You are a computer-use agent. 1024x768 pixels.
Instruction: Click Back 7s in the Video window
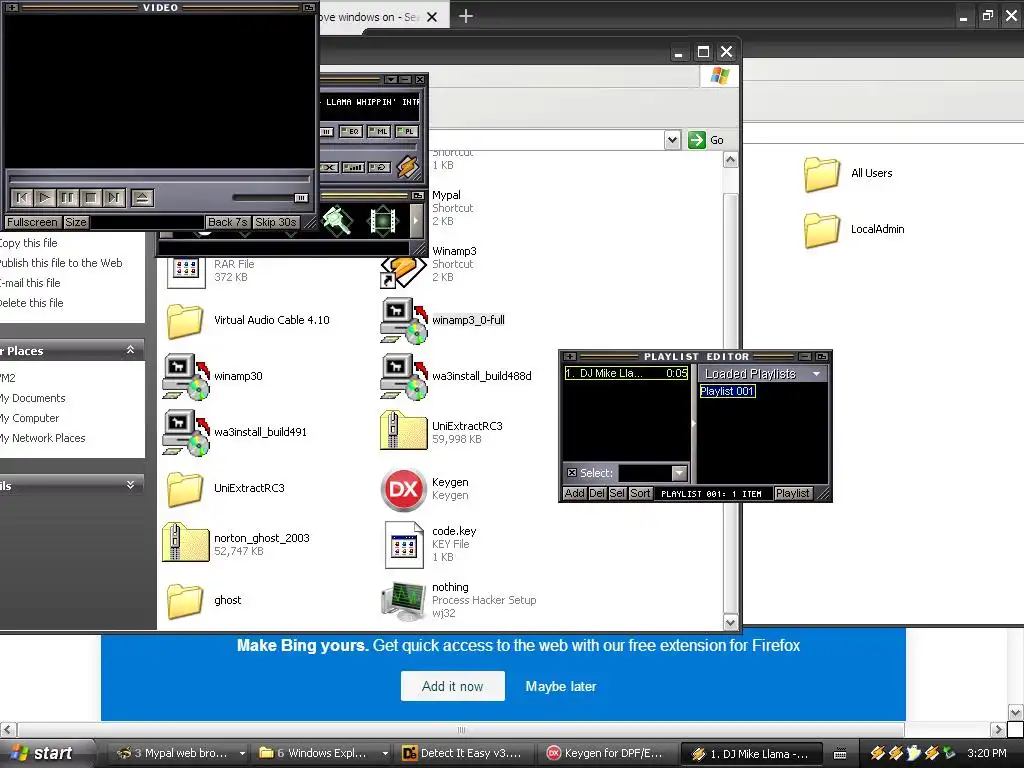[227, 222]
